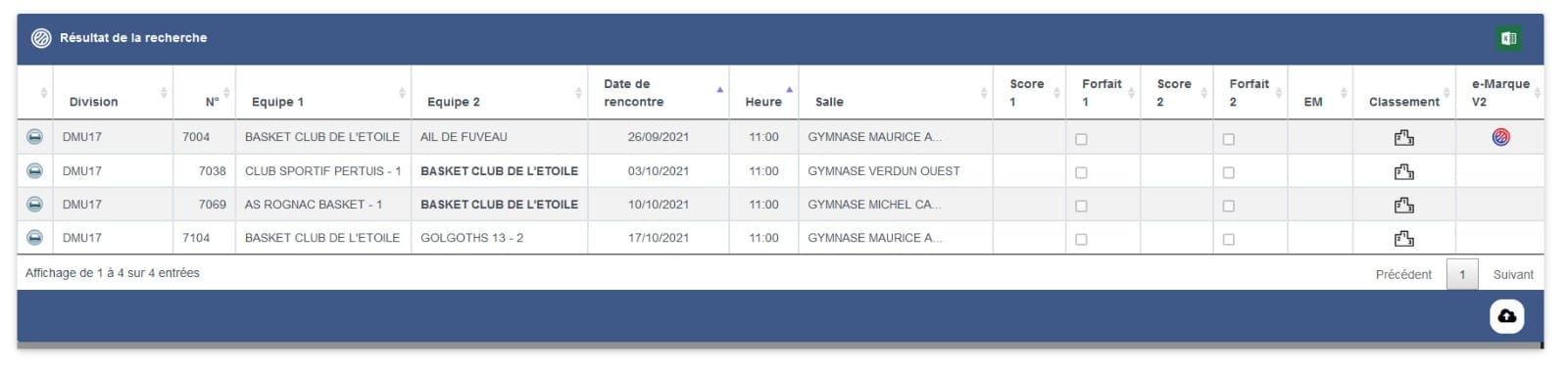Check Forfait 1 box for match 7104
Viewport: 1568px width, 372px height.
point(1081,239)
